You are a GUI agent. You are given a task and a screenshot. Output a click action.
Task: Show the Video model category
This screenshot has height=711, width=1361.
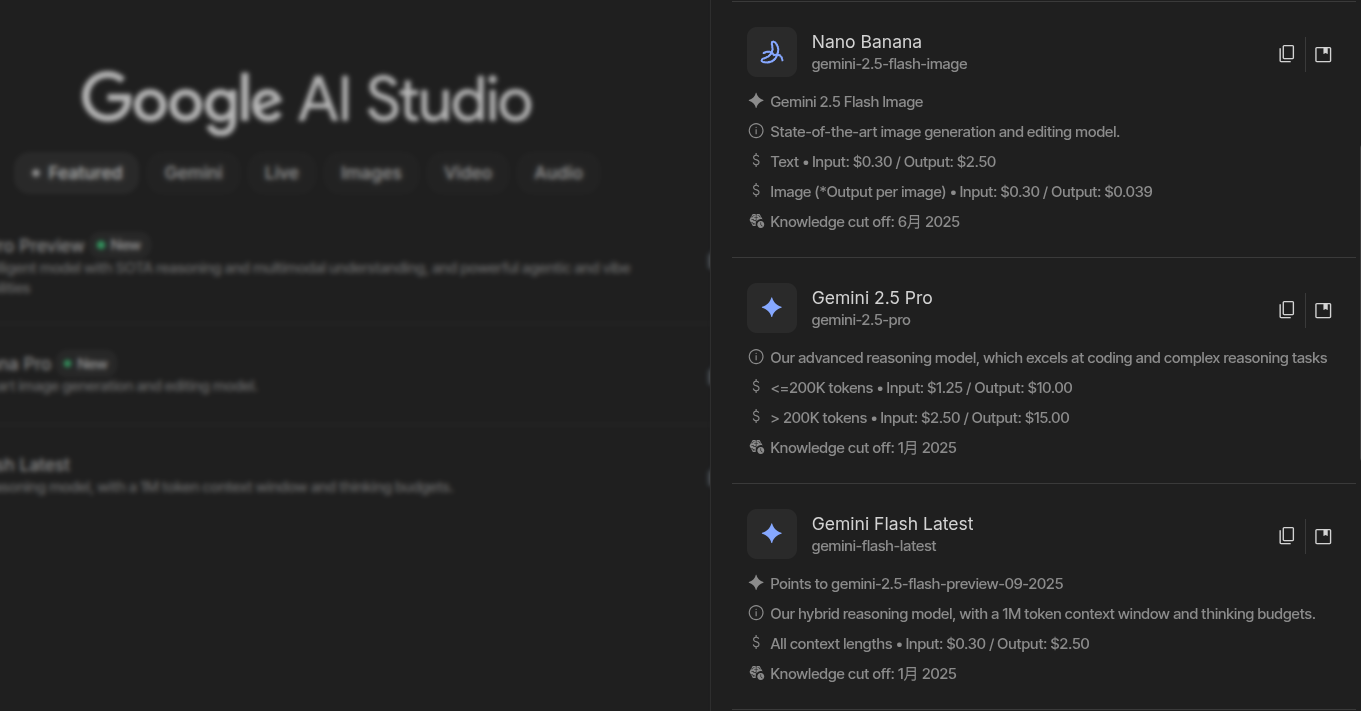(x=467, y=173)
